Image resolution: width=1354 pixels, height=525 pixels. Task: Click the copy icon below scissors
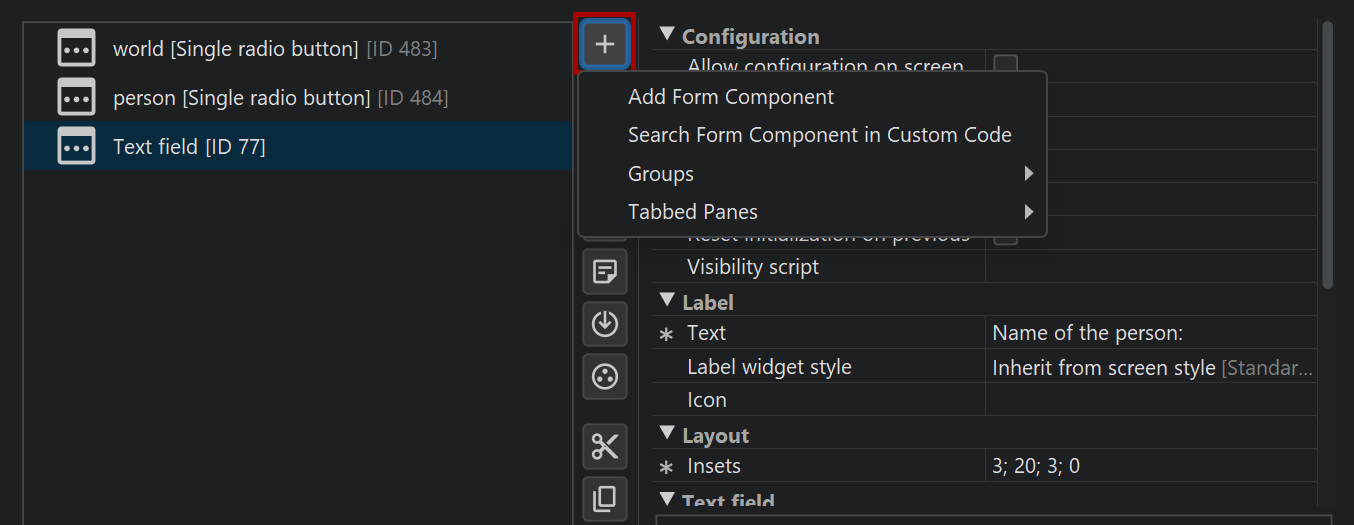coord(605,498)
